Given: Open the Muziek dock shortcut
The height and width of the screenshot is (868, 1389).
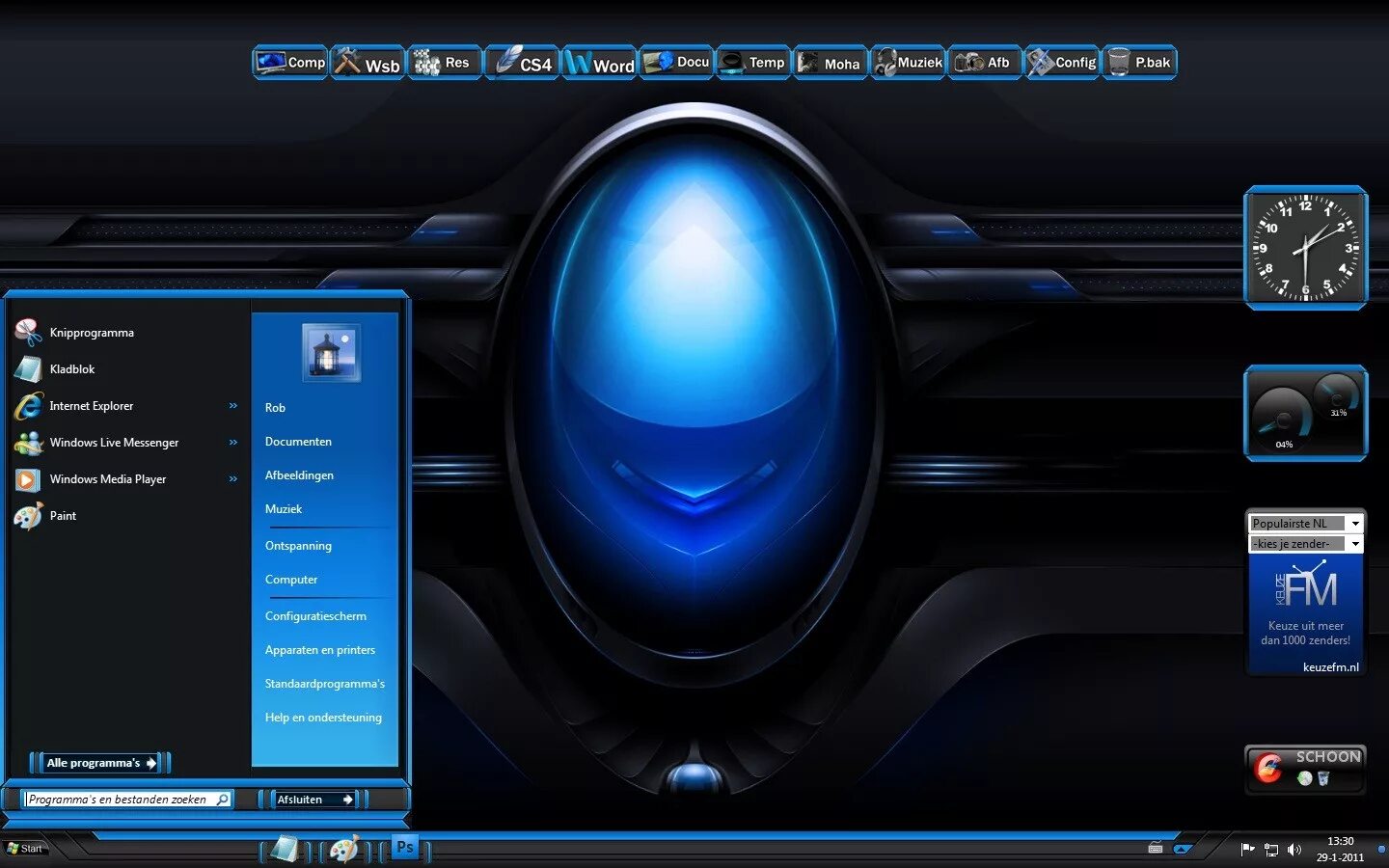Looking at the screenshot, I should point(908,63).
